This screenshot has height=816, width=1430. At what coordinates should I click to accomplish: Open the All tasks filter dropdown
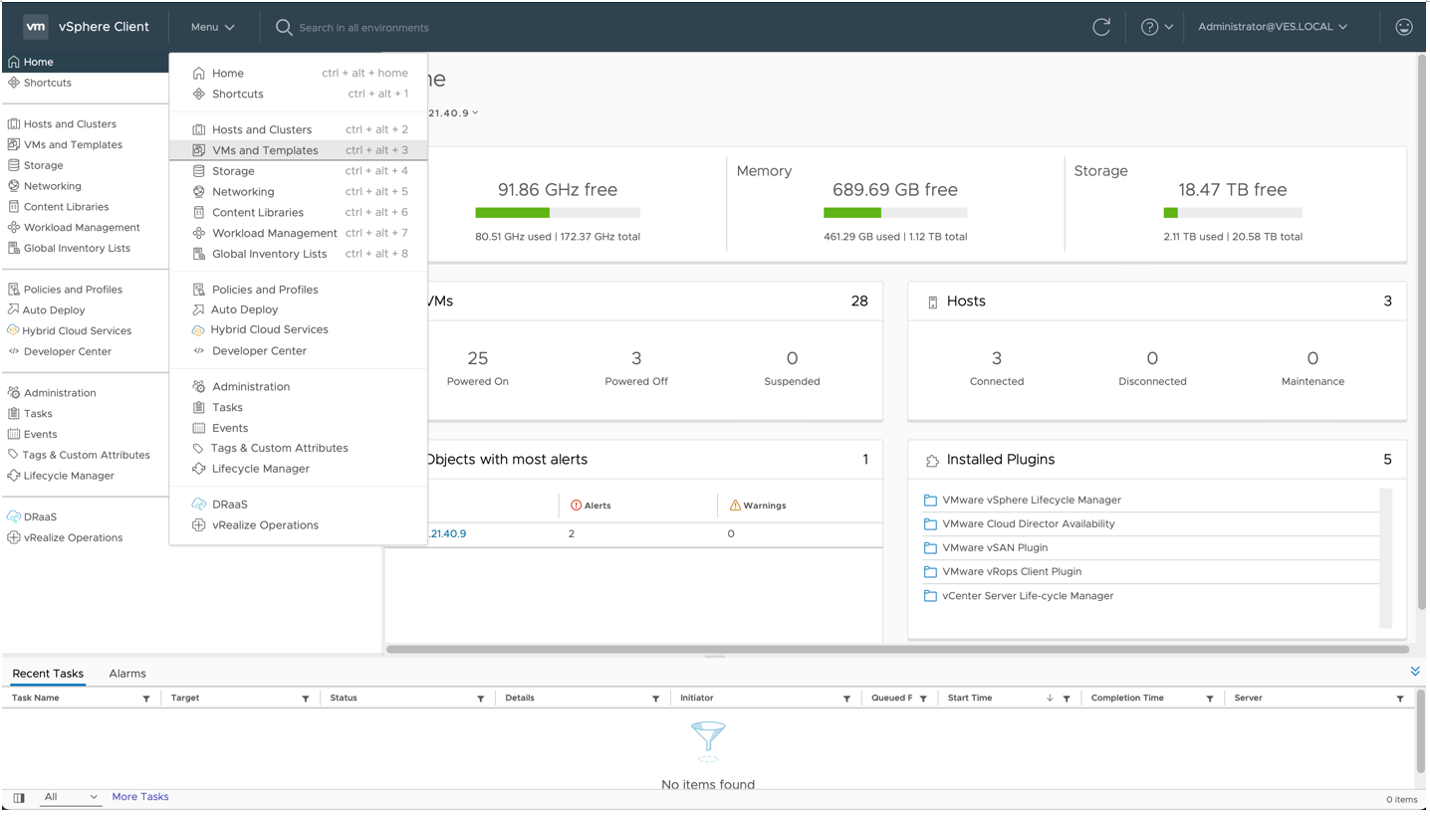click(70, 797)
